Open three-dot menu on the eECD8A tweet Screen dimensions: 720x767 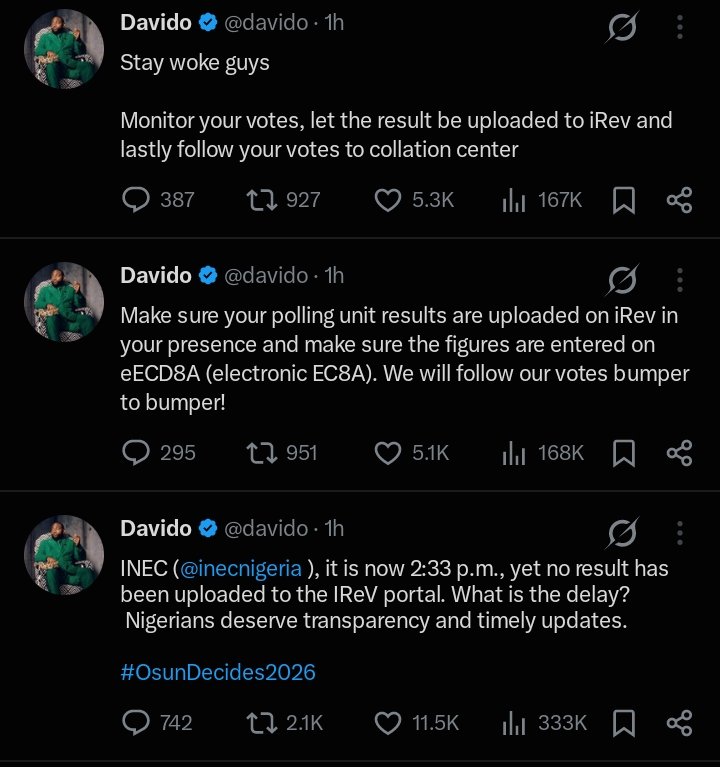coord(679,279)
